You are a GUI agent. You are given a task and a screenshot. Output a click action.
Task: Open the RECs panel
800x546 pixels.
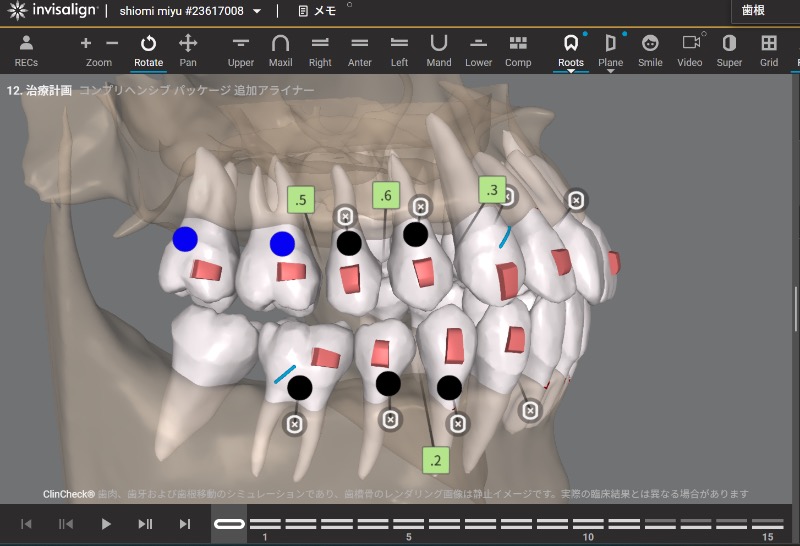tap(26, 50)
